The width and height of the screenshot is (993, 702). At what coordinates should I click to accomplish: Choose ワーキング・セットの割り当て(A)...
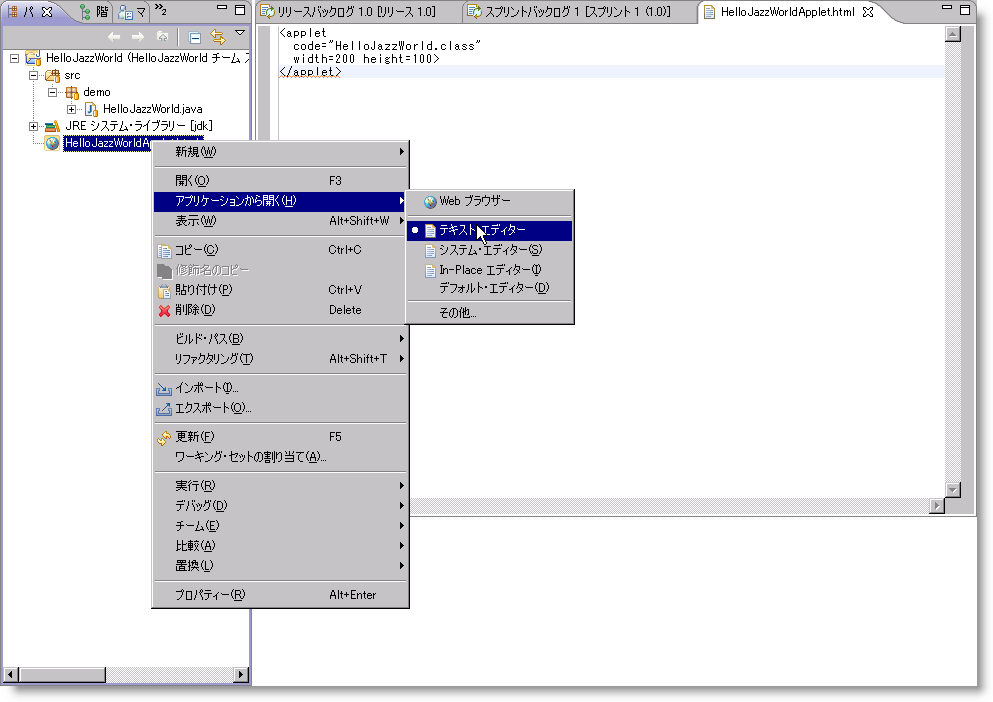(x=281, y=457)
